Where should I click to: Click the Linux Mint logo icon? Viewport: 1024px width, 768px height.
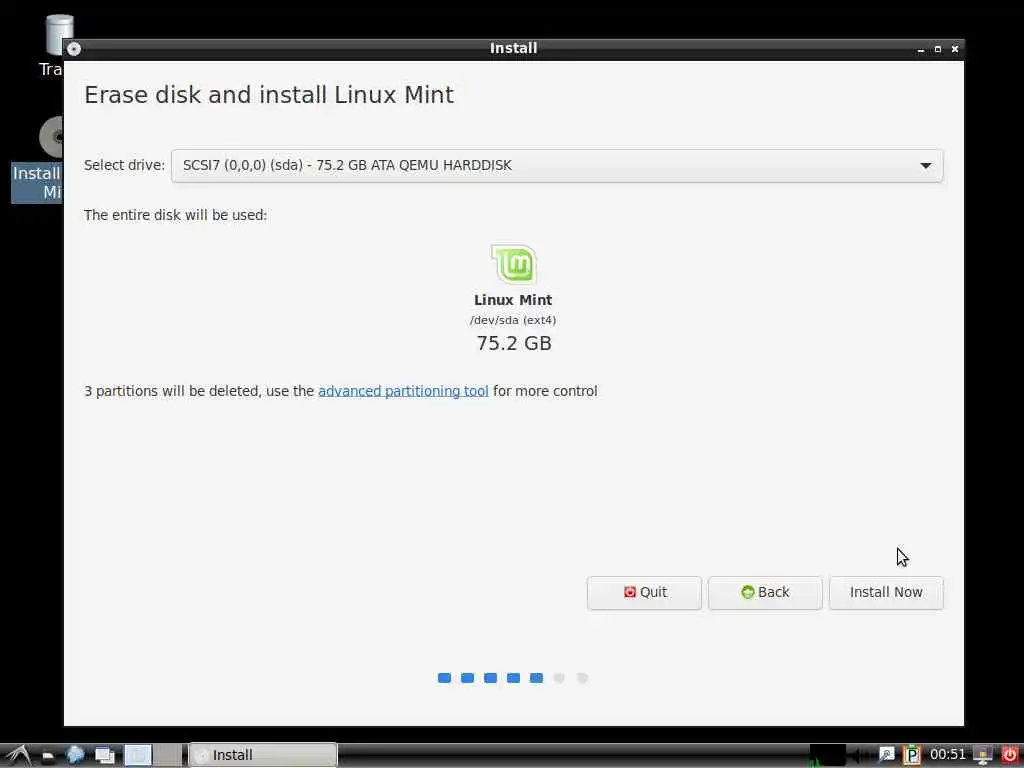coord(514,264)
